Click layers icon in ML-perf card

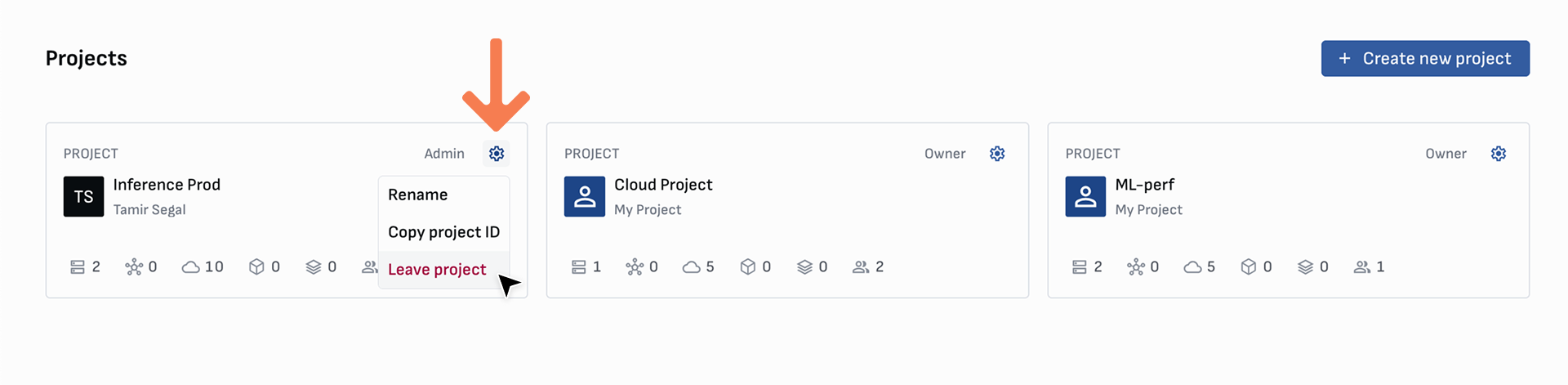point(1305,267)
